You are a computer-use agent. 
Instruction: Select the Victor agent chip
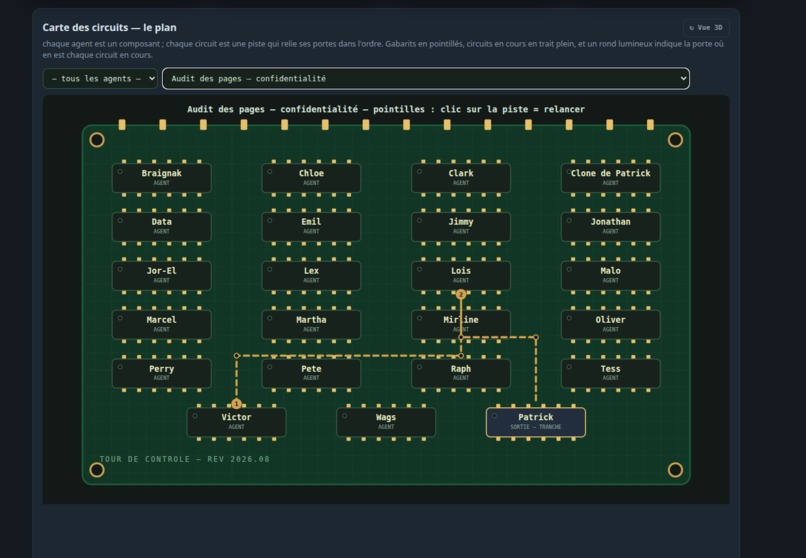coord(236,422)
